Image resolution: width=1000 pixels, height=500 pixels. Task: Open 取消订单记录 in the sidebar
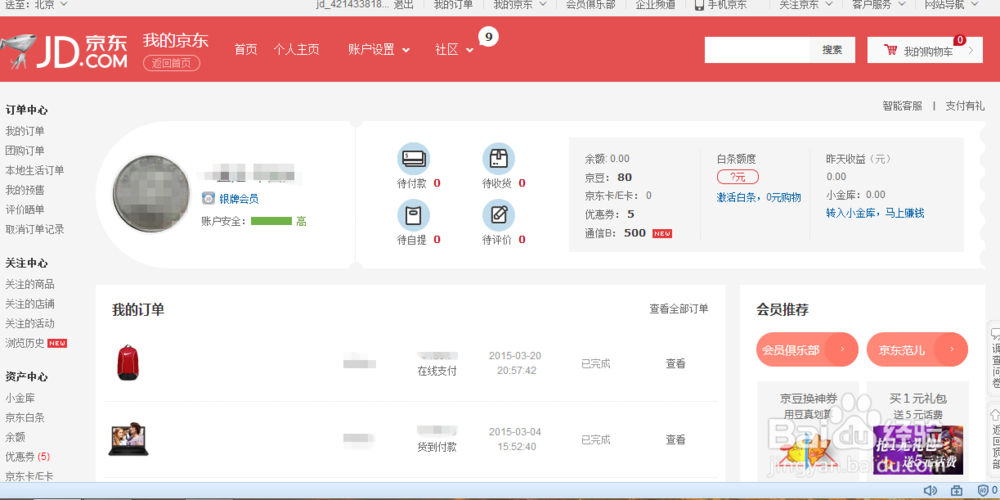[34, 229]
